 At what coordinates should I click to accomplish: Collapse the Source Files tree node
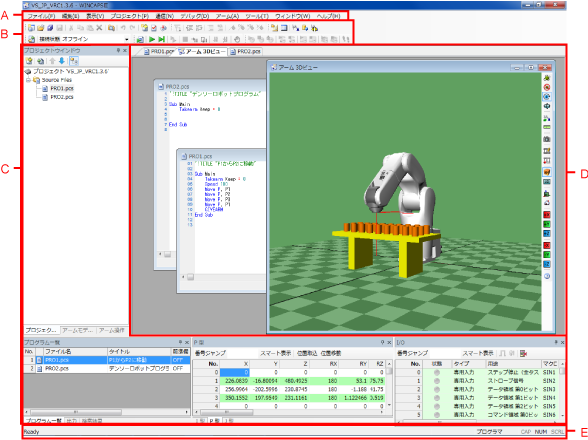28,80
